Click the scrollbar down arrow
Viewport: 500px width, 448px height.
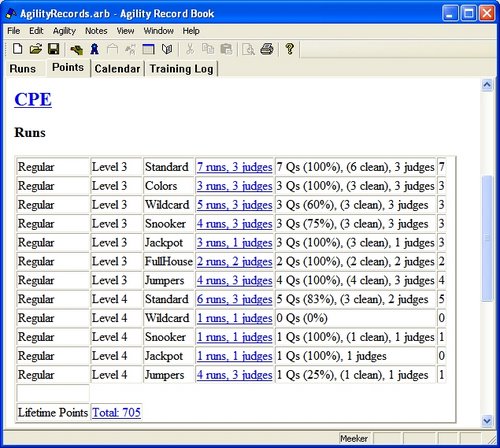(x=487, y=421)
